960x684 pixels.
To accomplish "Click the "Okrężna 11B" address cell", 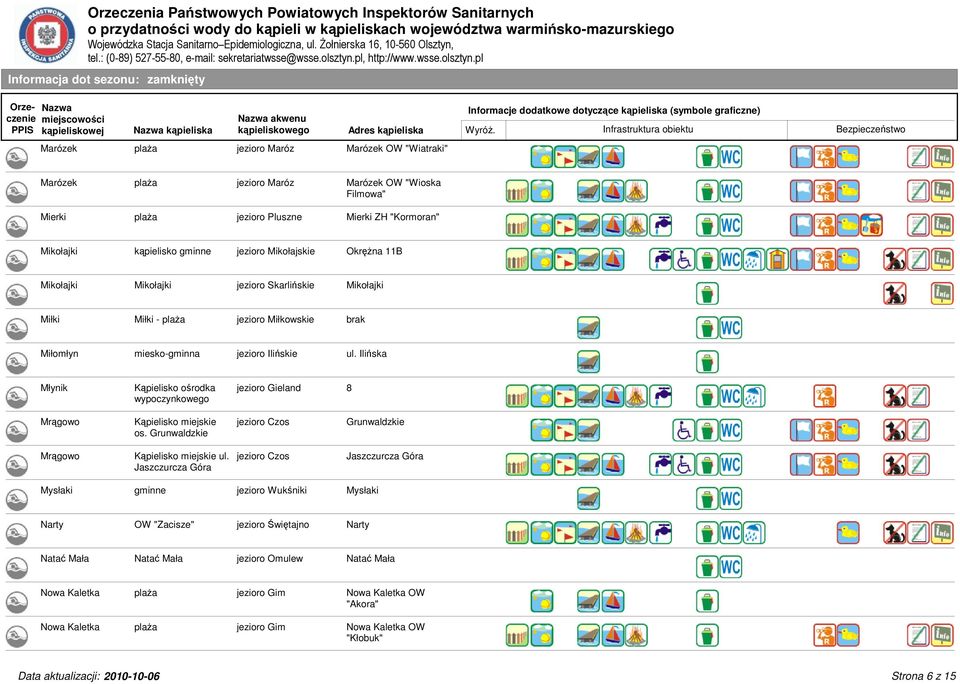I will 374,252.
